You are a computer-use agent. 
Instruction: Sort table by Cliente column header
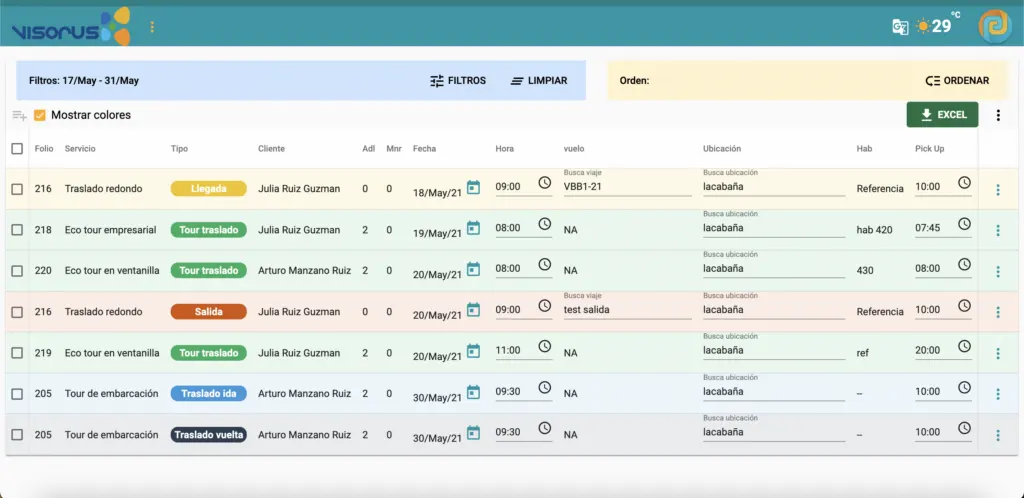click(271, 149)
